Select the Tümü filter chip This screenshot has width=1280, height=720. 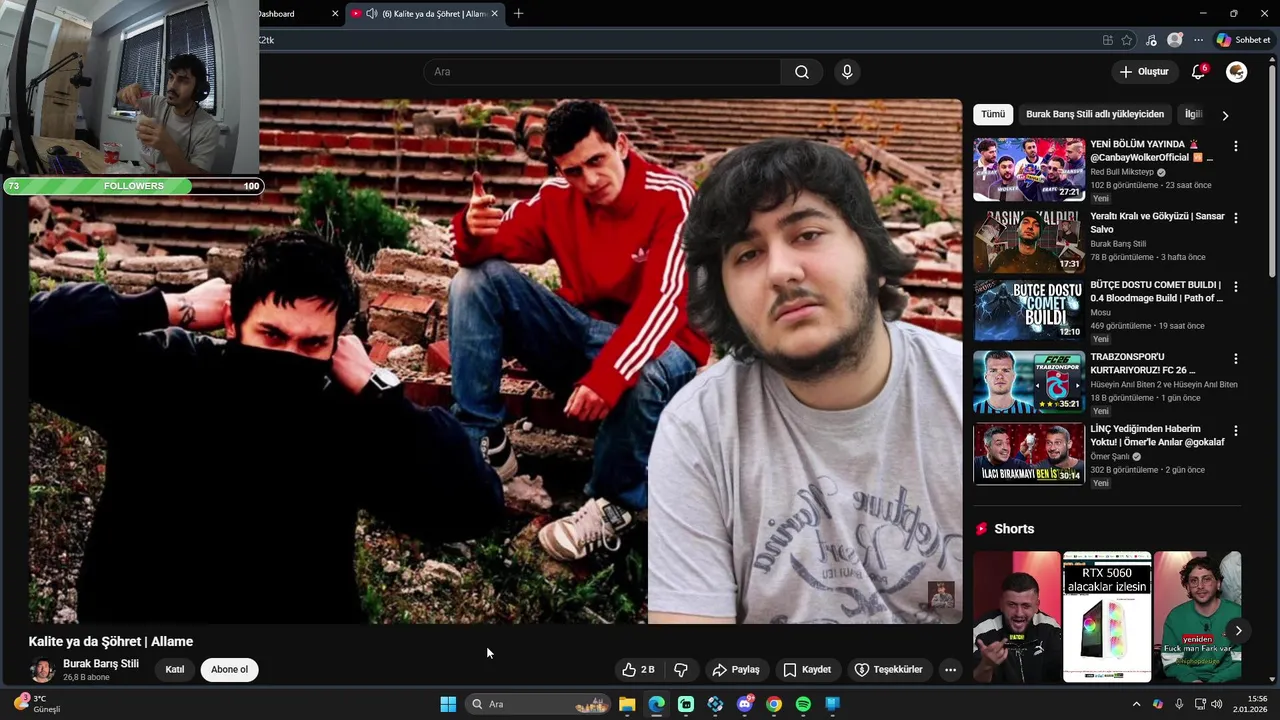coord(993,114)
